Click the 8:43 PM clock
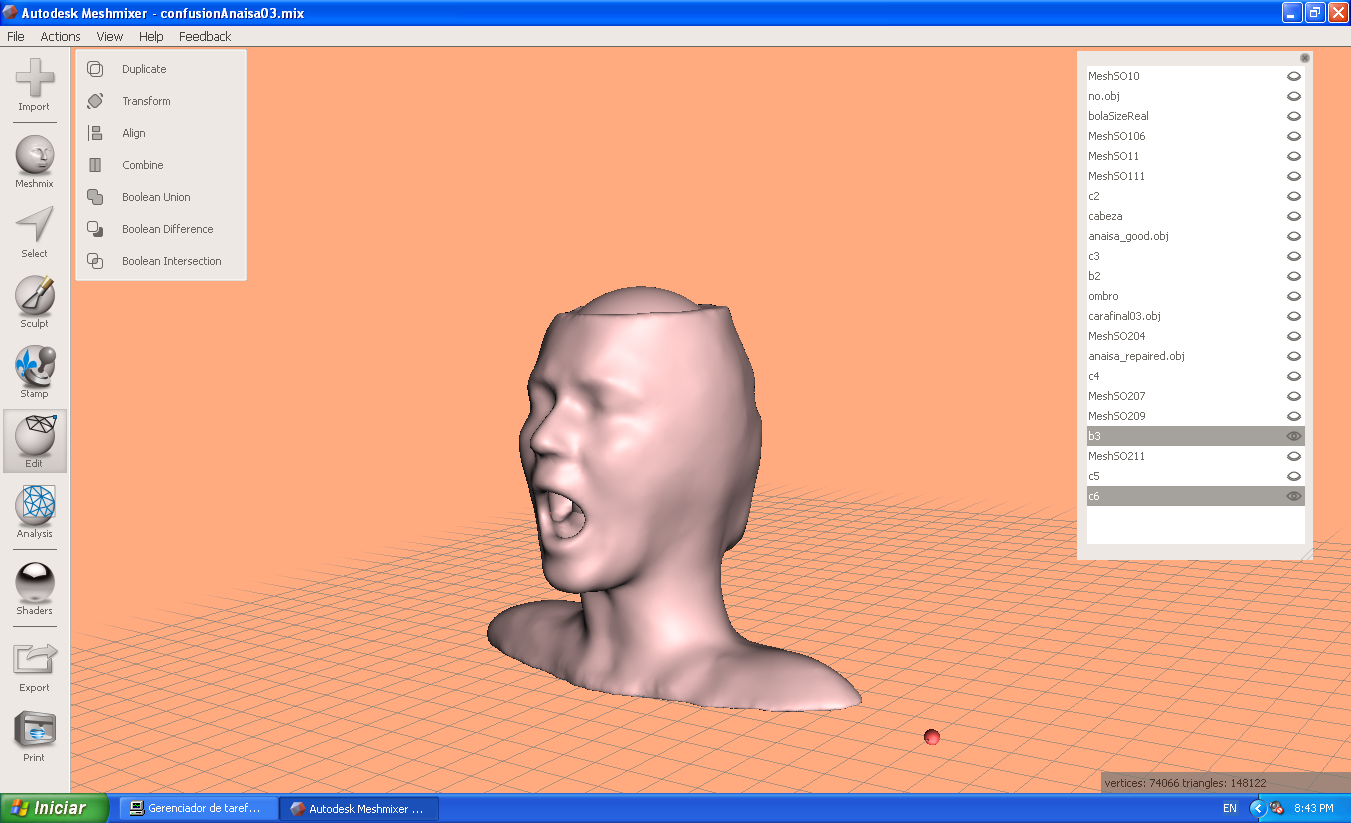 pos(1313,808)
